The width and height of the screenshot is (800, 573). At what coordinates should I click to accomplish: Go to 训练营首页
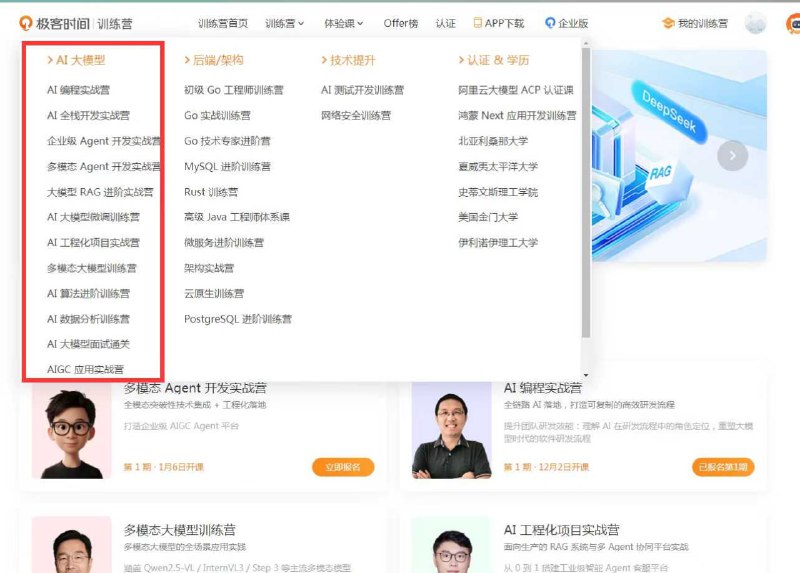coord(223,23)
